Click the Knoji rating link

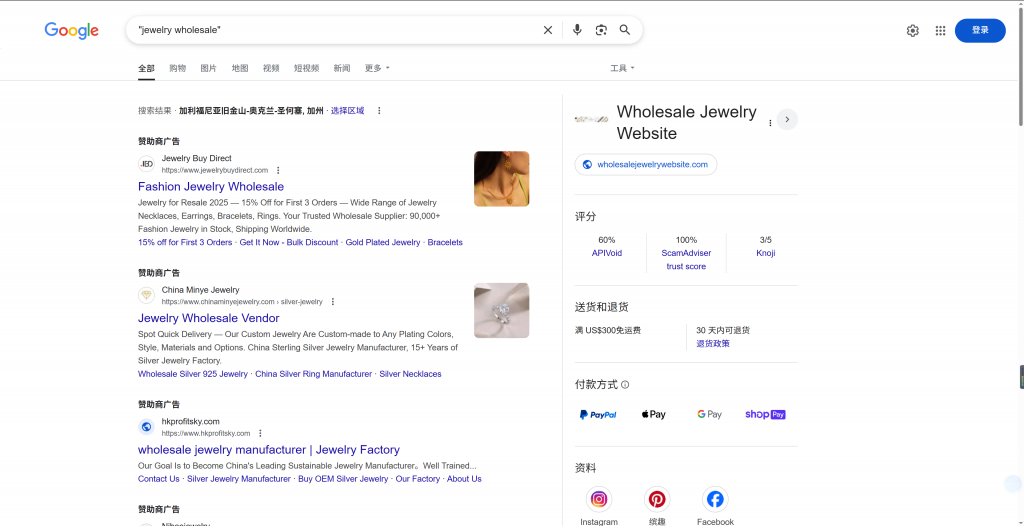pyautogui.click(x=765, y=253)
